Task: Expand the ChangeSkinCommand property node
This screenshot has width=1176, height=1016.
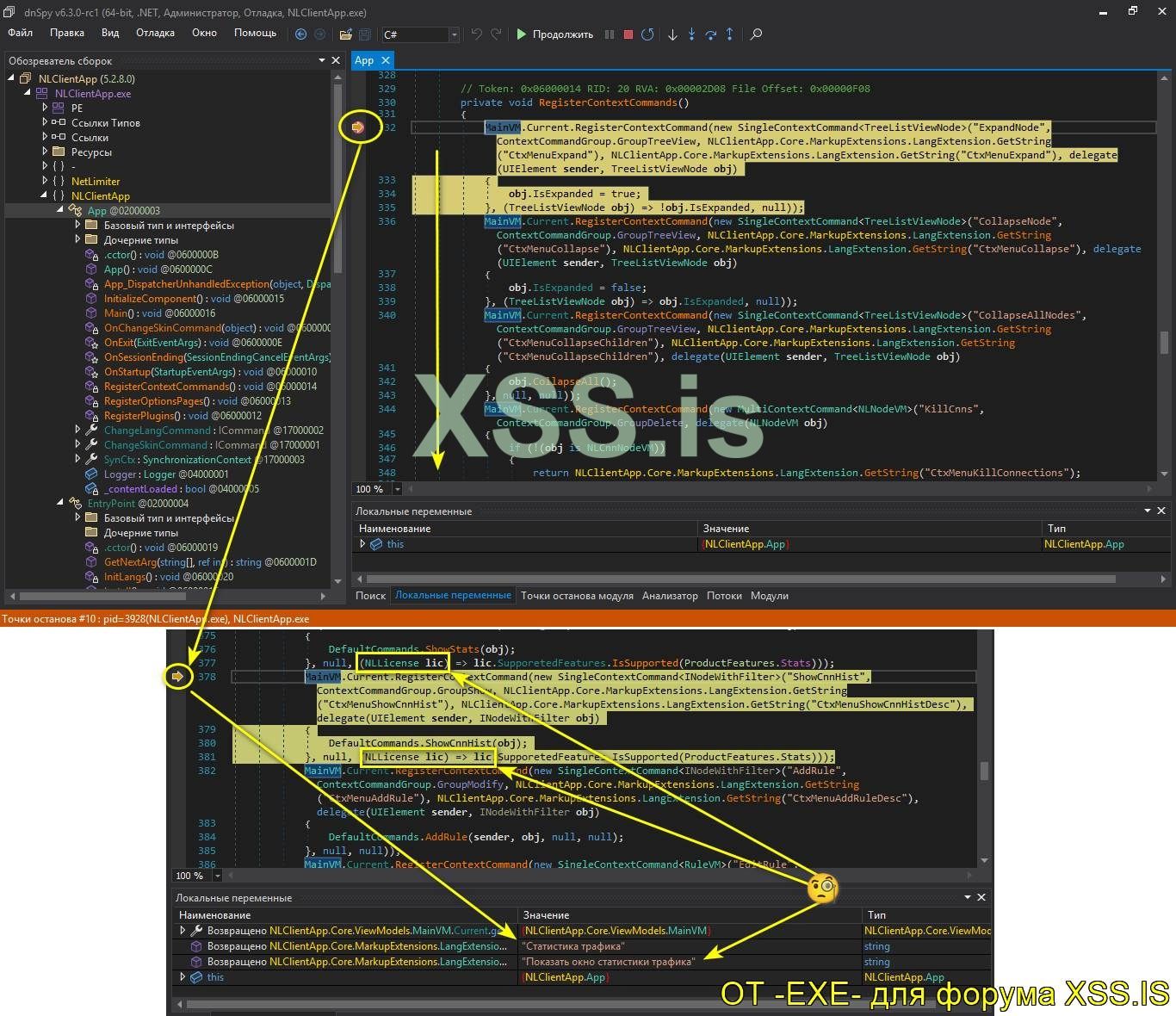Action: (77, 445)
